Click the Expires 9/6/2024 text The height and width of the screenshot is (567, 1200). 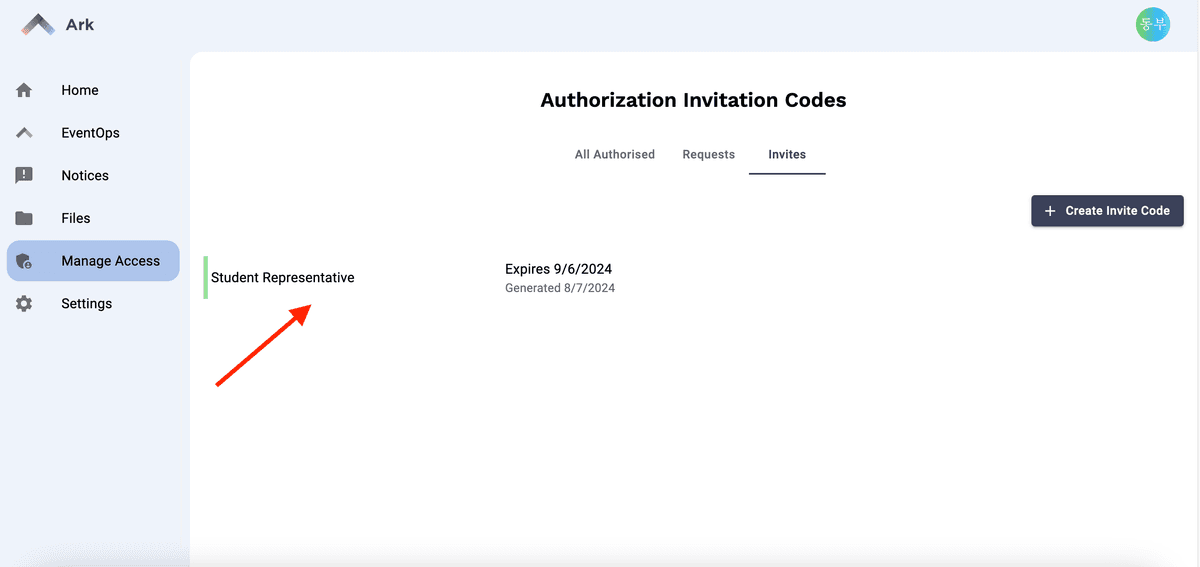558,269
